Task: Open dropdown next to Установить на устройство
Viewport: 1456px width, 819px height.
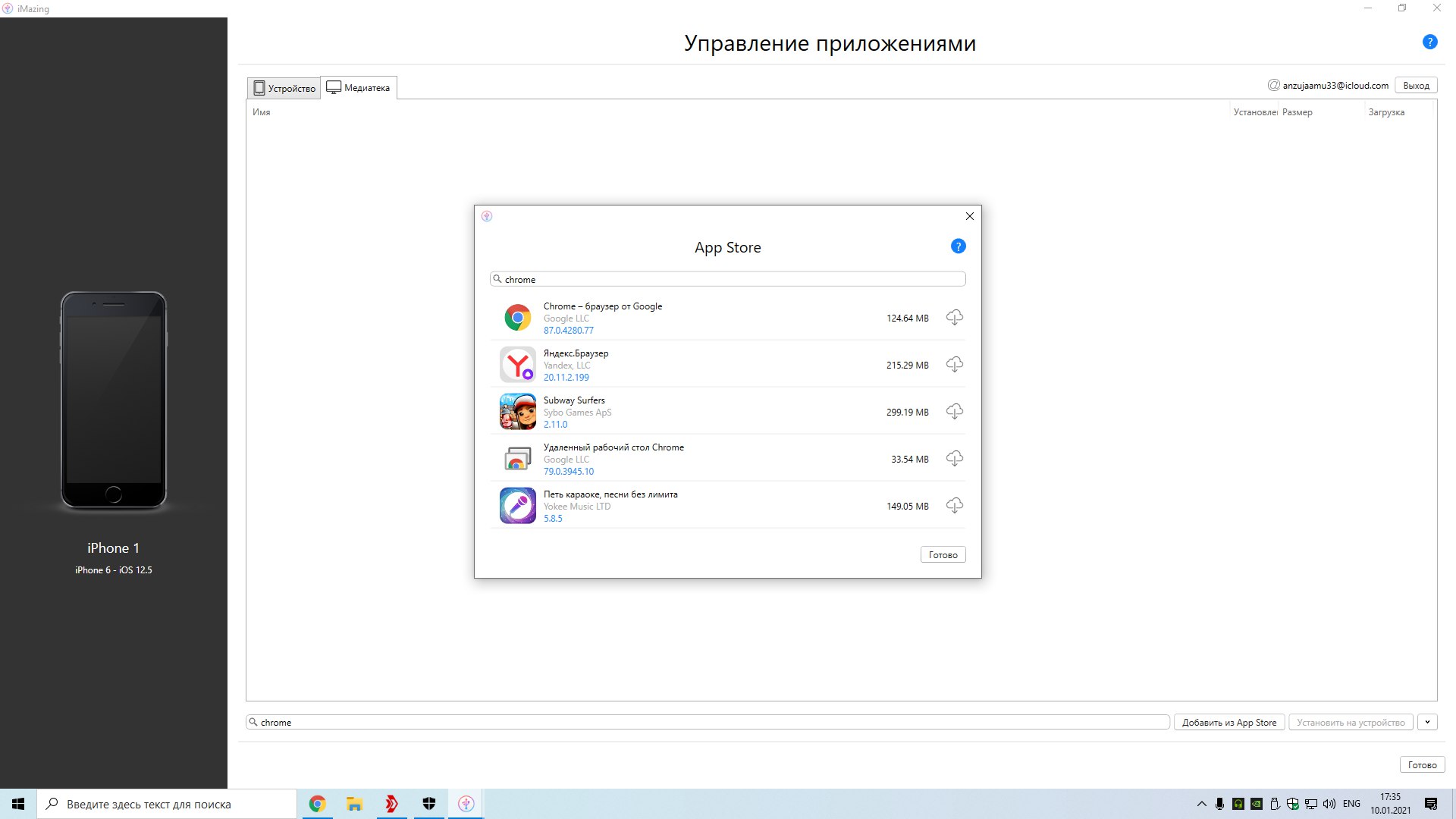Action: 1427,723
